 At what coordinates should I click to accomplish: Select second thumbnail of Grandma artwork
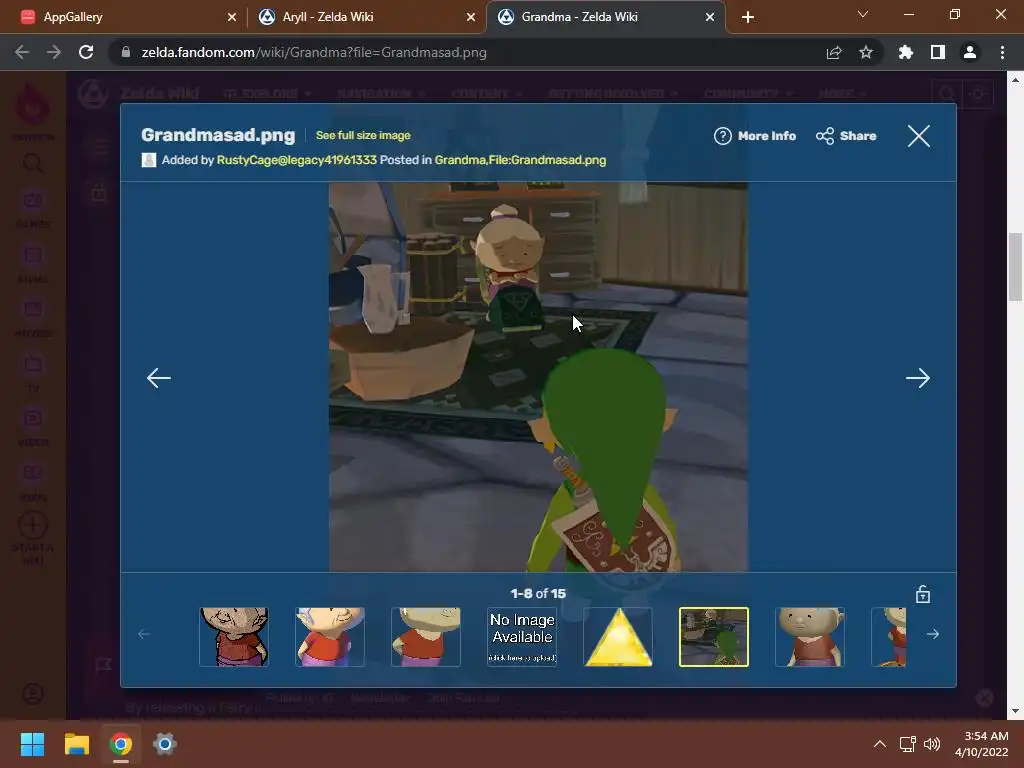[330, 637]
